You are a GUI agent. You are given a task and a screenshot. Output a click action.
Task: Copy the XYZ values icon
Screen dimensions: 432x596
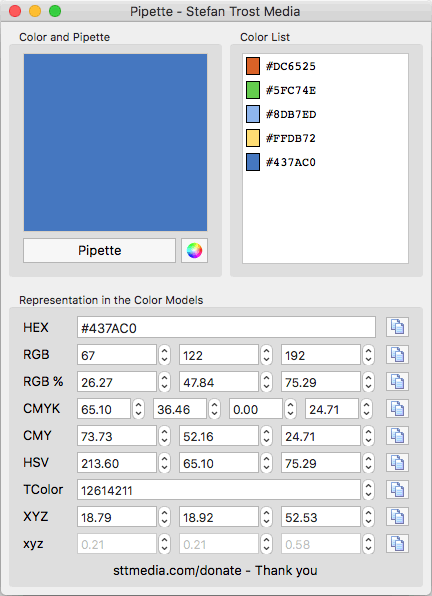click(397, 517)
